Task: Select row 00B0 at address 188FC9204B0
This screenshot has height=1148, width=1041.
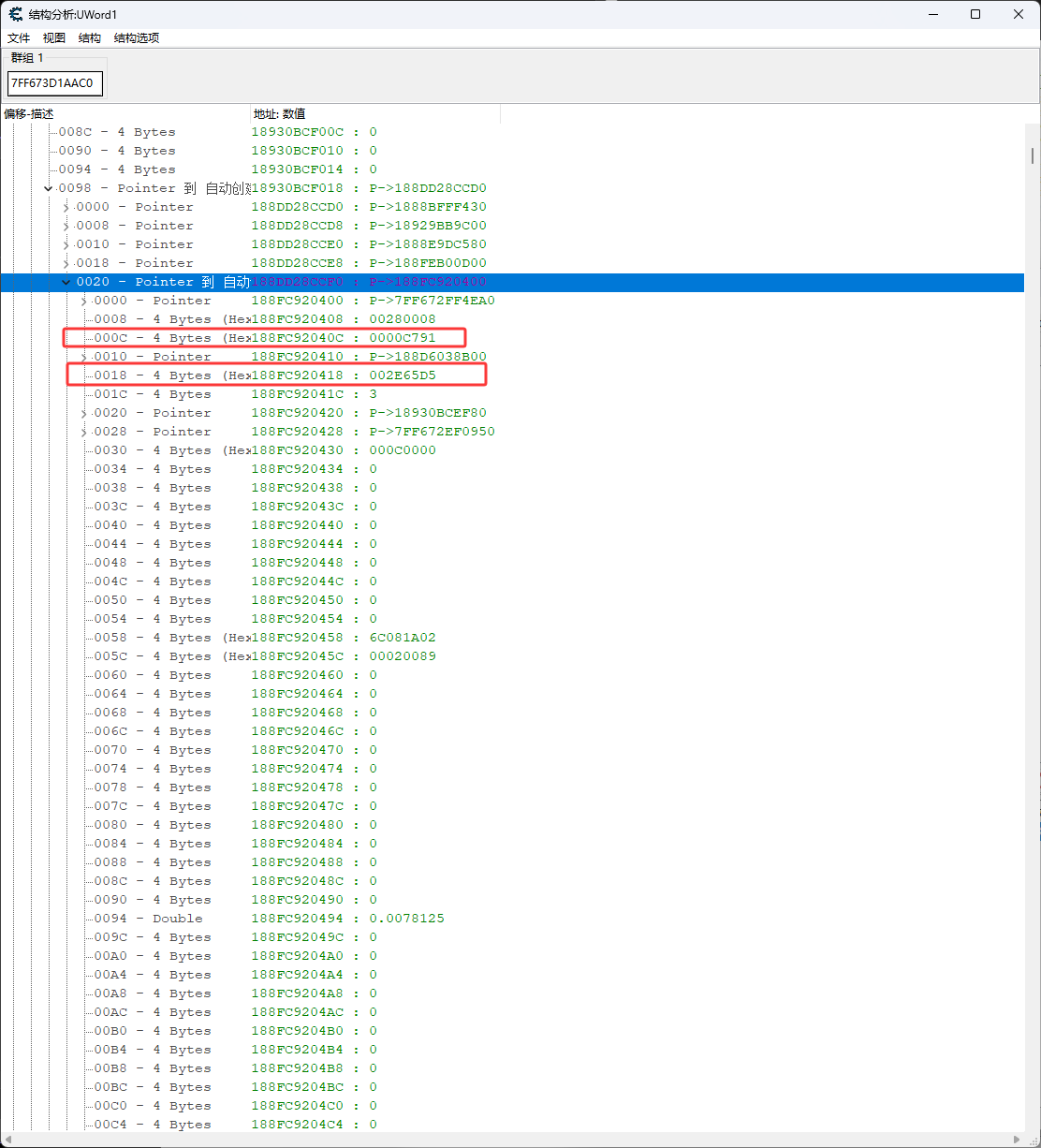Action: [512, 1031]
